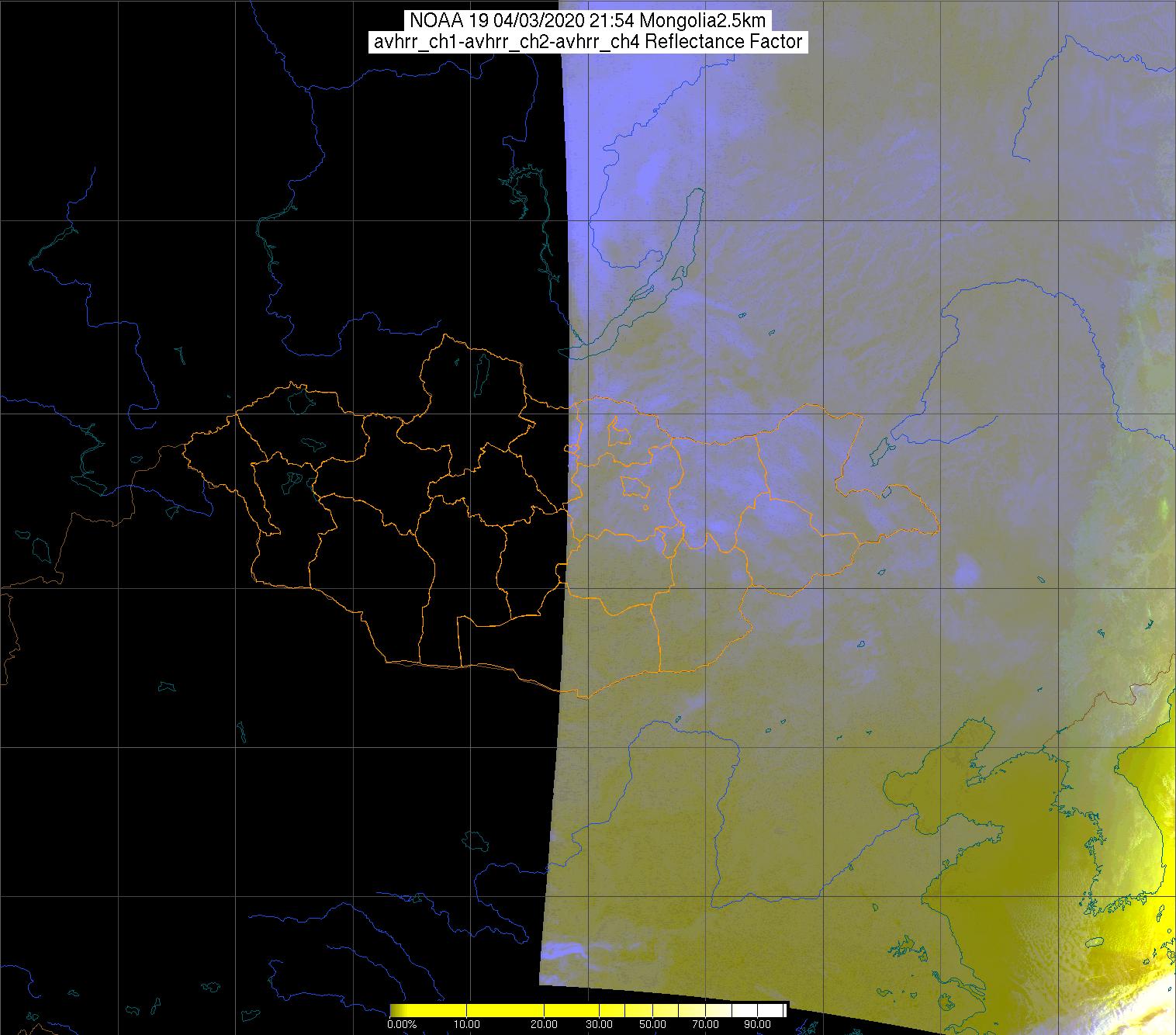1176x1035 pixels.
Task: Click the title 'NOAA 19 04/03/2020 21:54 Mongolia2.5km'
Action: point(588,21)
